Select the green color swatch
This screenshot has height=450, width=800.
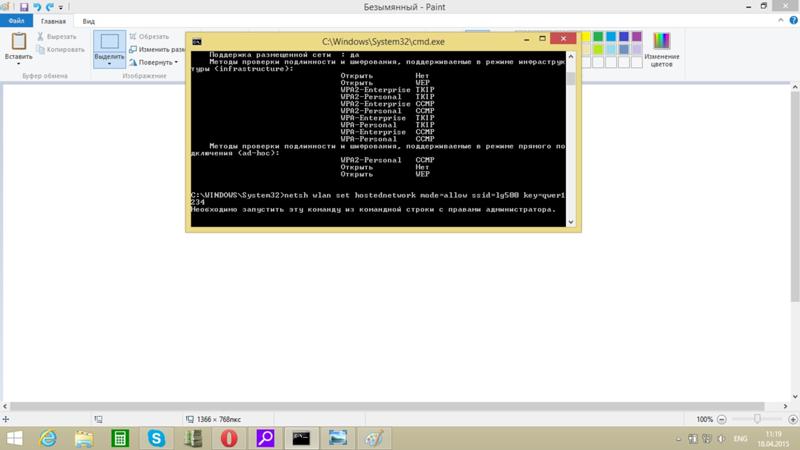pos(598,37)
